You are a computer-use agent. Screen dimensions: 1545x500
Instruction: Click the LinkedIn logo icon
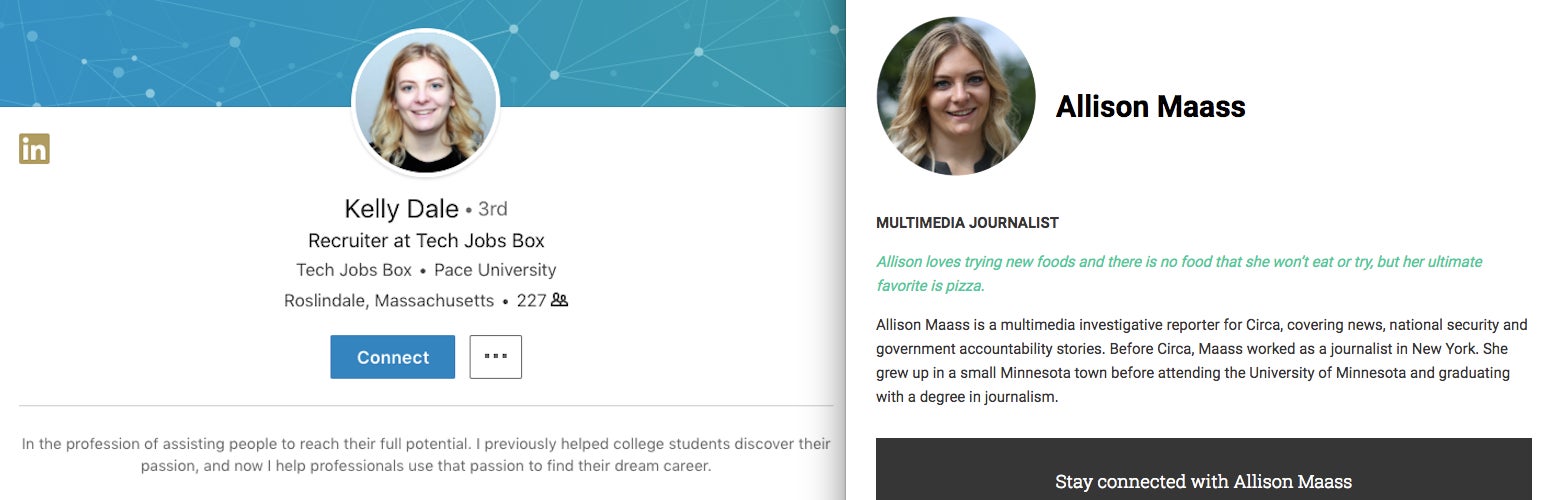tap(34, 149)
